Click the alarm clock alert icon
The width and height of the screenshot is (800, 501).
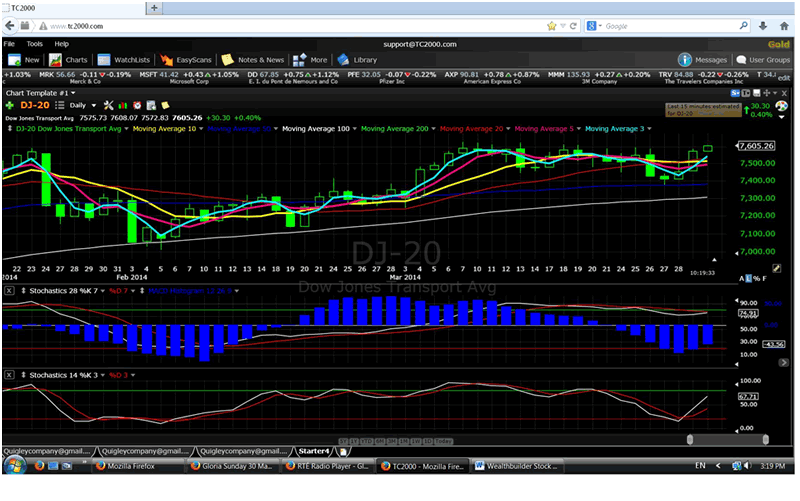point(136,105)
